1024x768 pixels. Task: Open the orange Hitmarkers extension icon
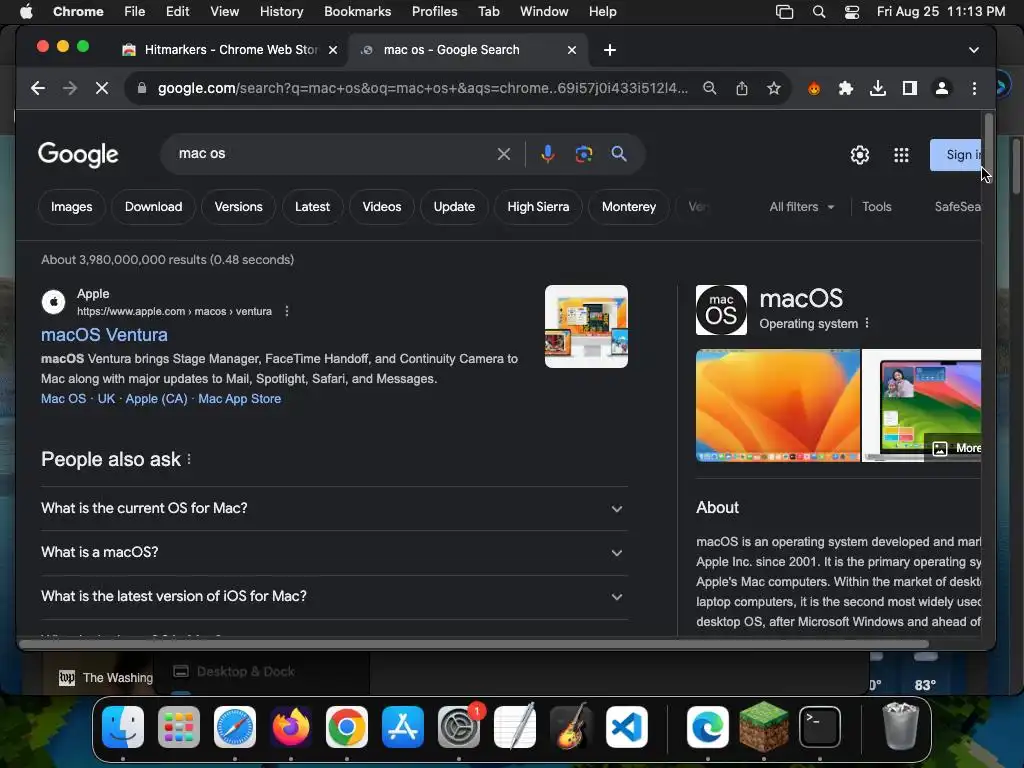(814, 88)
